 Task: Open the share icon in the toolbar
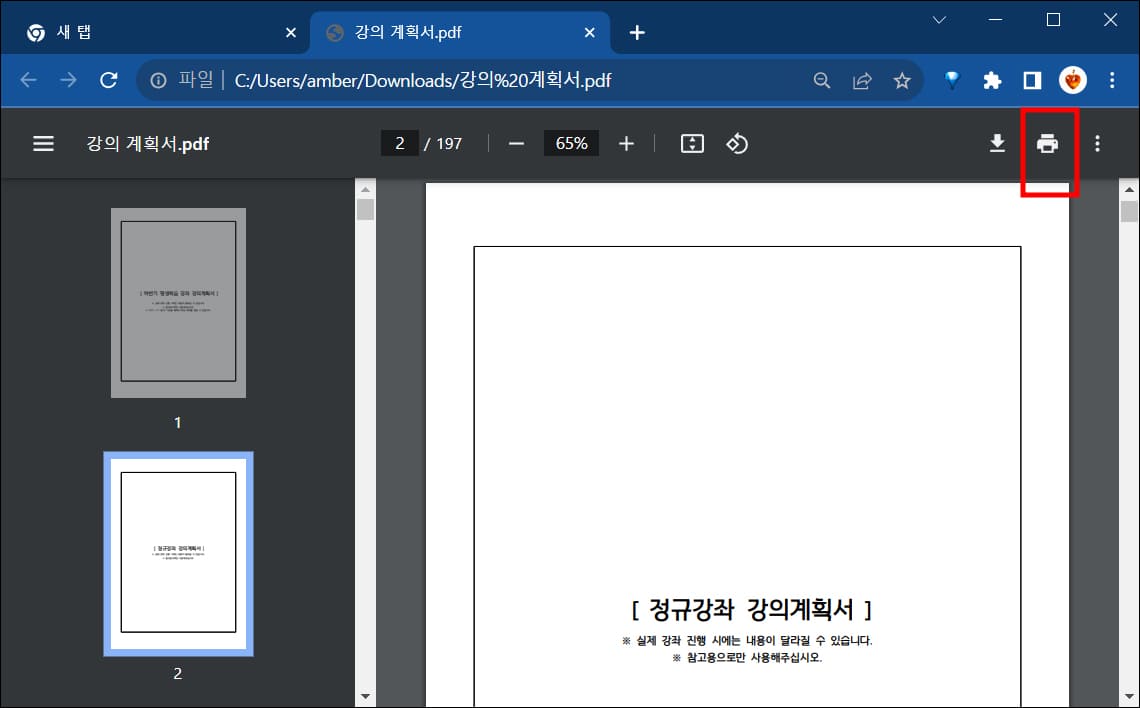point(862,81)
